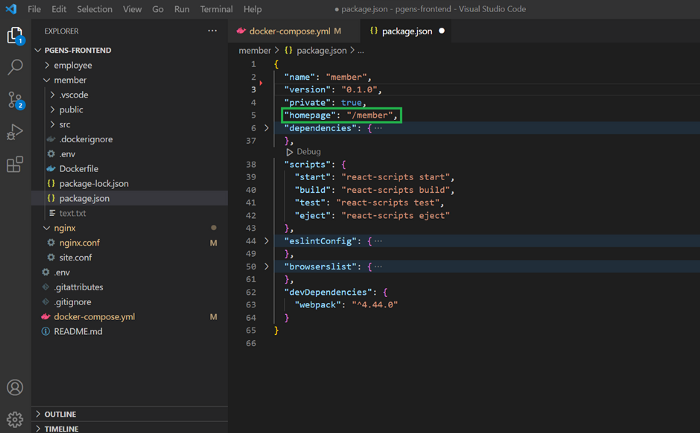This screenshot has width=700, height=433.
Task: Click the README.md info icon
Action: coord(46,331)
